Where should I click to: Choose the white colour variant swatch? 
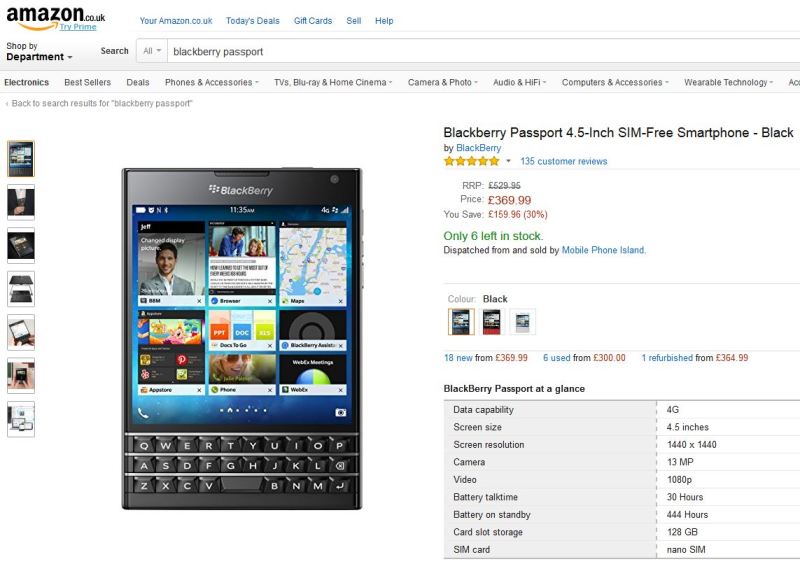point(522,322)
